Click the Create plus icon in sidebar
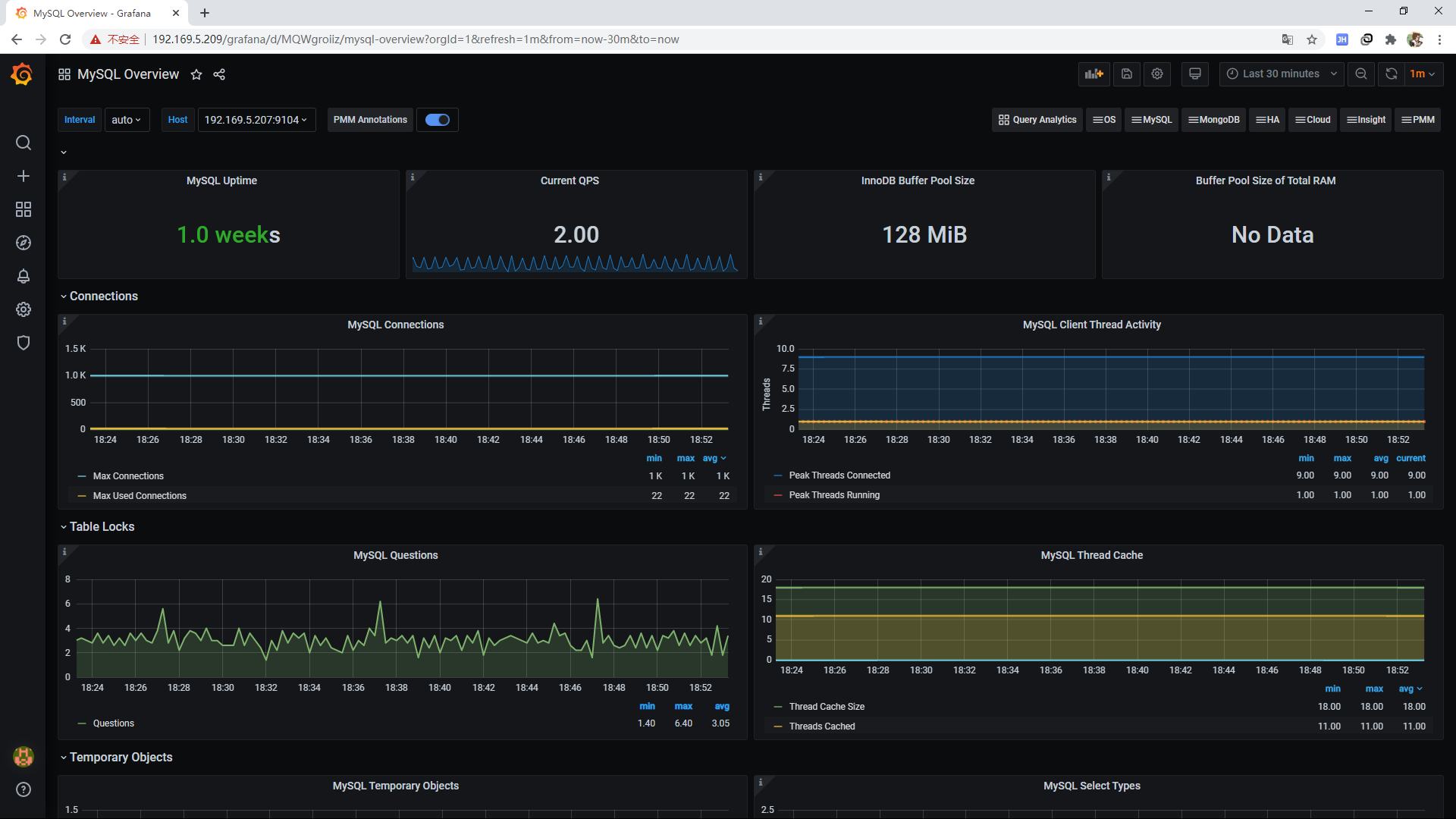 pyautogui.click(x=24, y=176)
